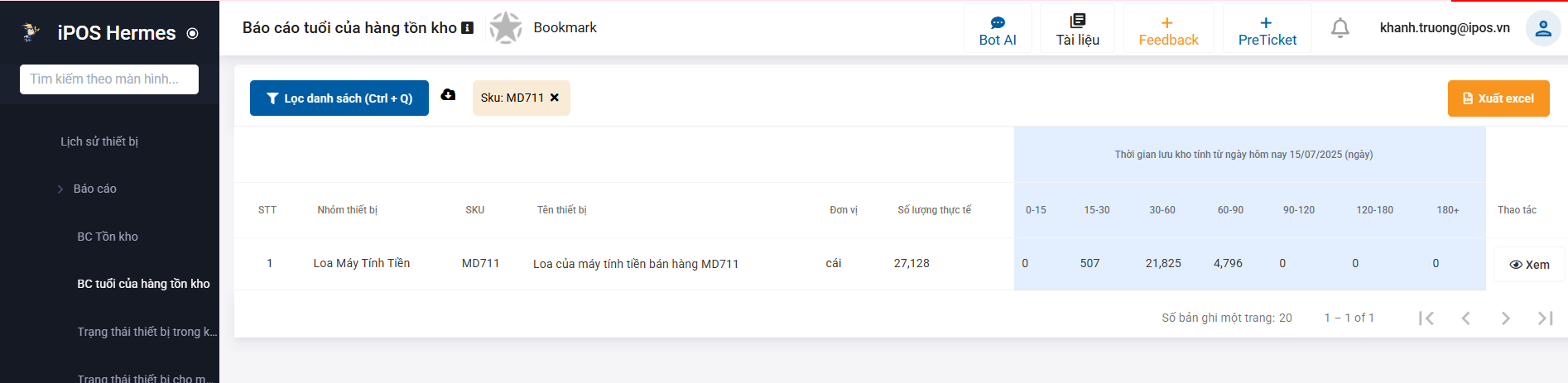Click the info icon beside report title
This screenshot has height=383, width=1568.
(x=467, y=28)
